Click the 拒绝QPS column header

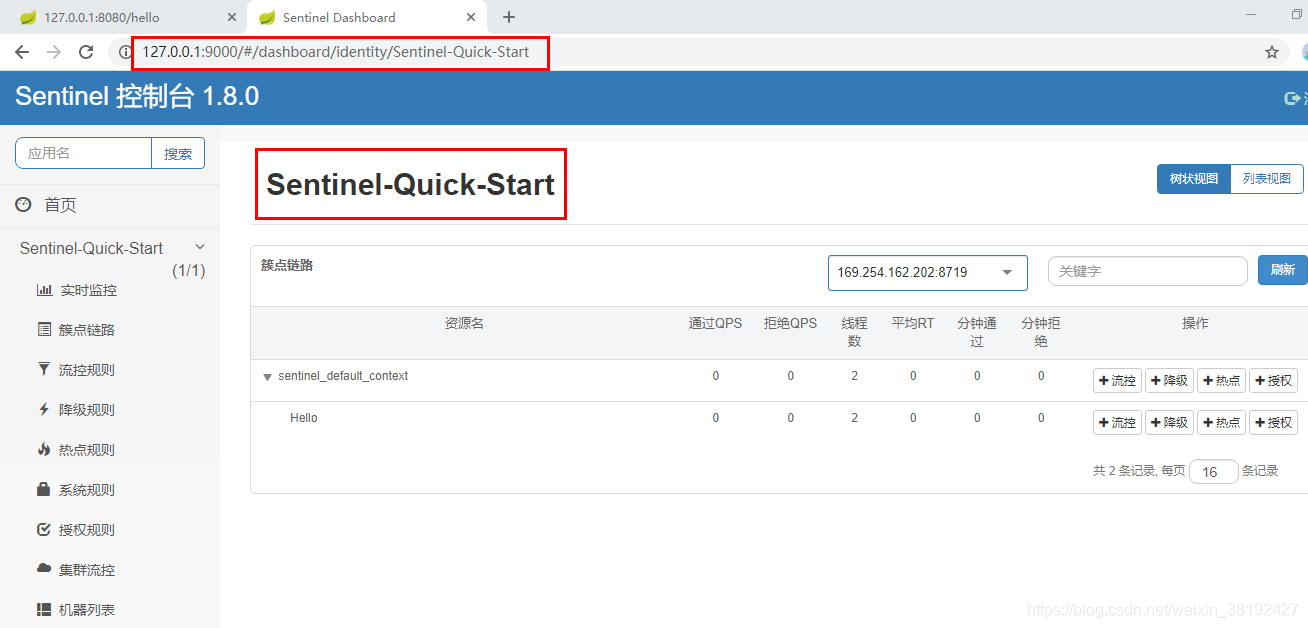[x=790, y=324]
